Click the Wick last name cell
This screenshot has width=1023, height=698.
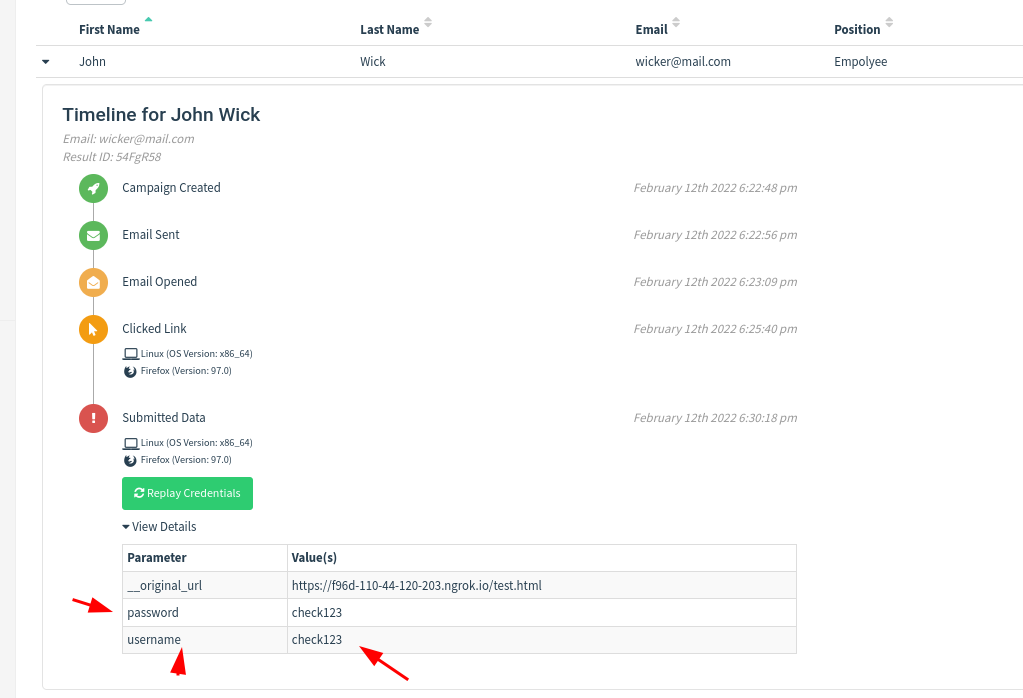coord(373,61)
